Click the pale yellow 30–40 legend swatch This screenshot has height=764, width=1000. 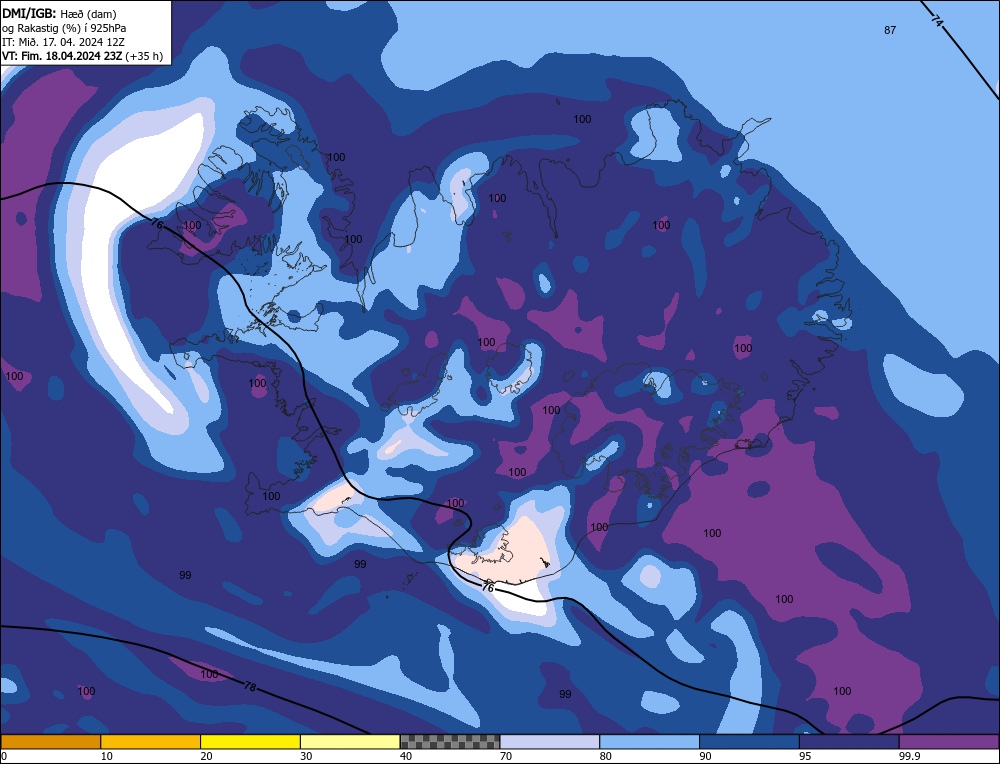click(350, 741)
